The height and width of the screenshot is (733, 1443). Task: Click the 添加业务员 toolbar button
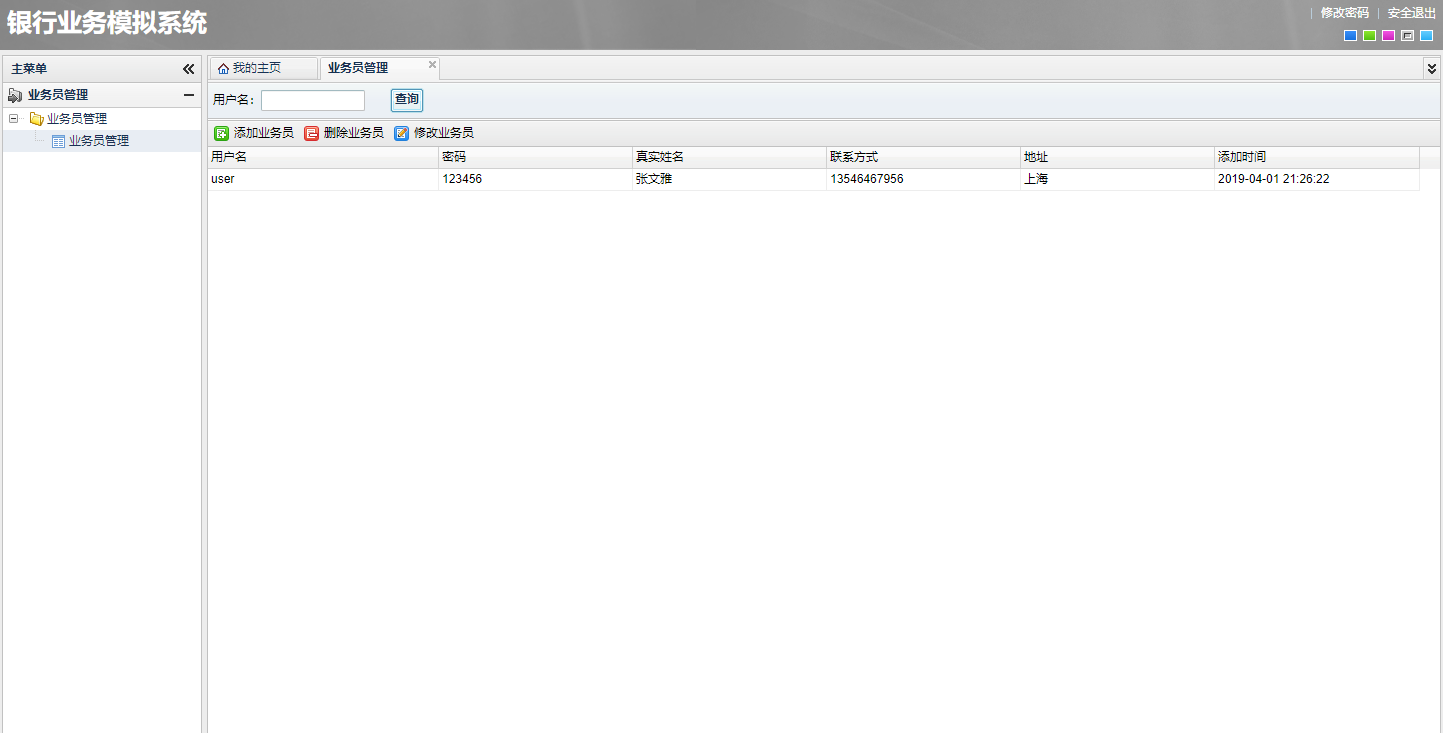coord(254,133)
